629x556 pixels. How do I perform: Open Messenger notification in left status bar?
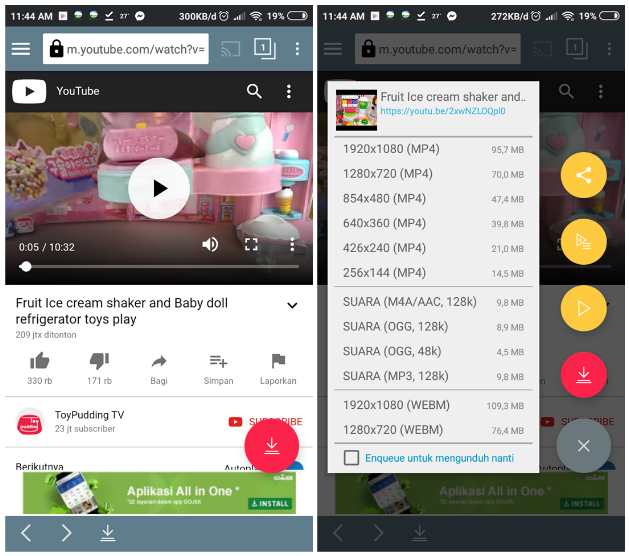pos(140,16)
